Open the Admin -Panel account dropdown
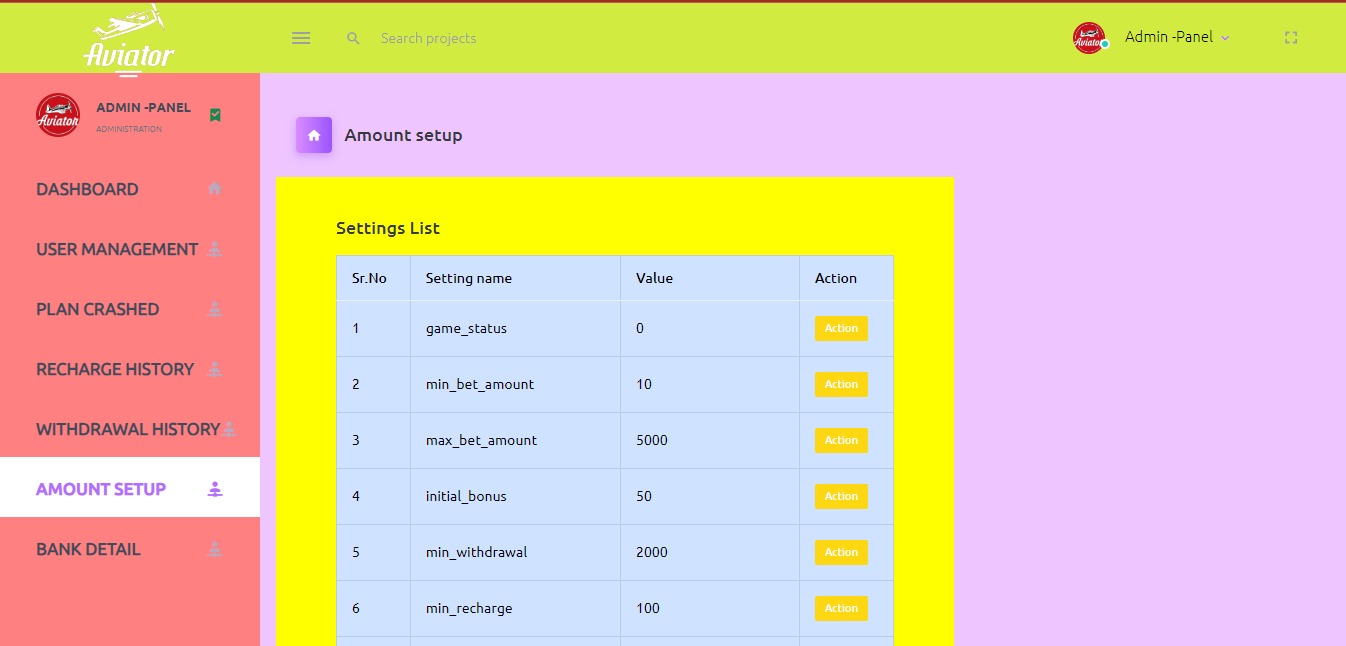The width and height of the screenshot is (1346, 646). click(x=1176, y=37)
